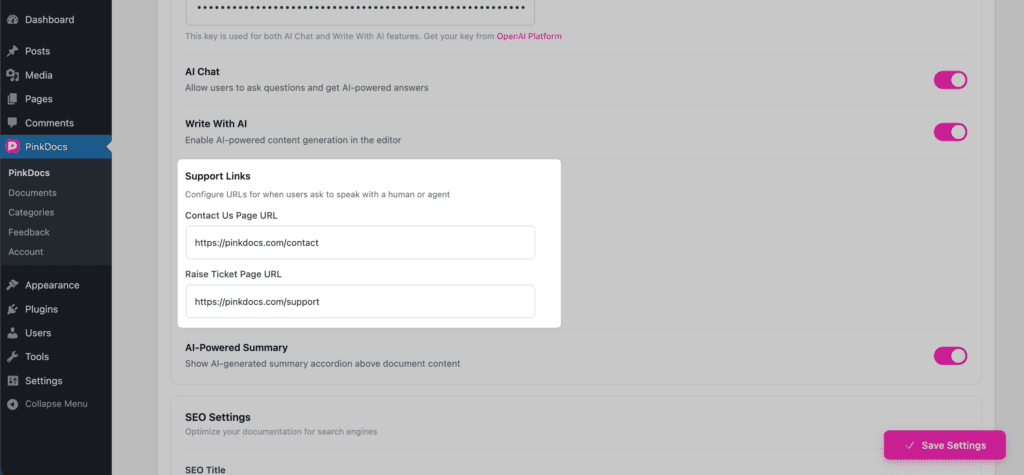
Task: Toggle the AI-Powered Summary switch
Action: [x=950, y=355]
